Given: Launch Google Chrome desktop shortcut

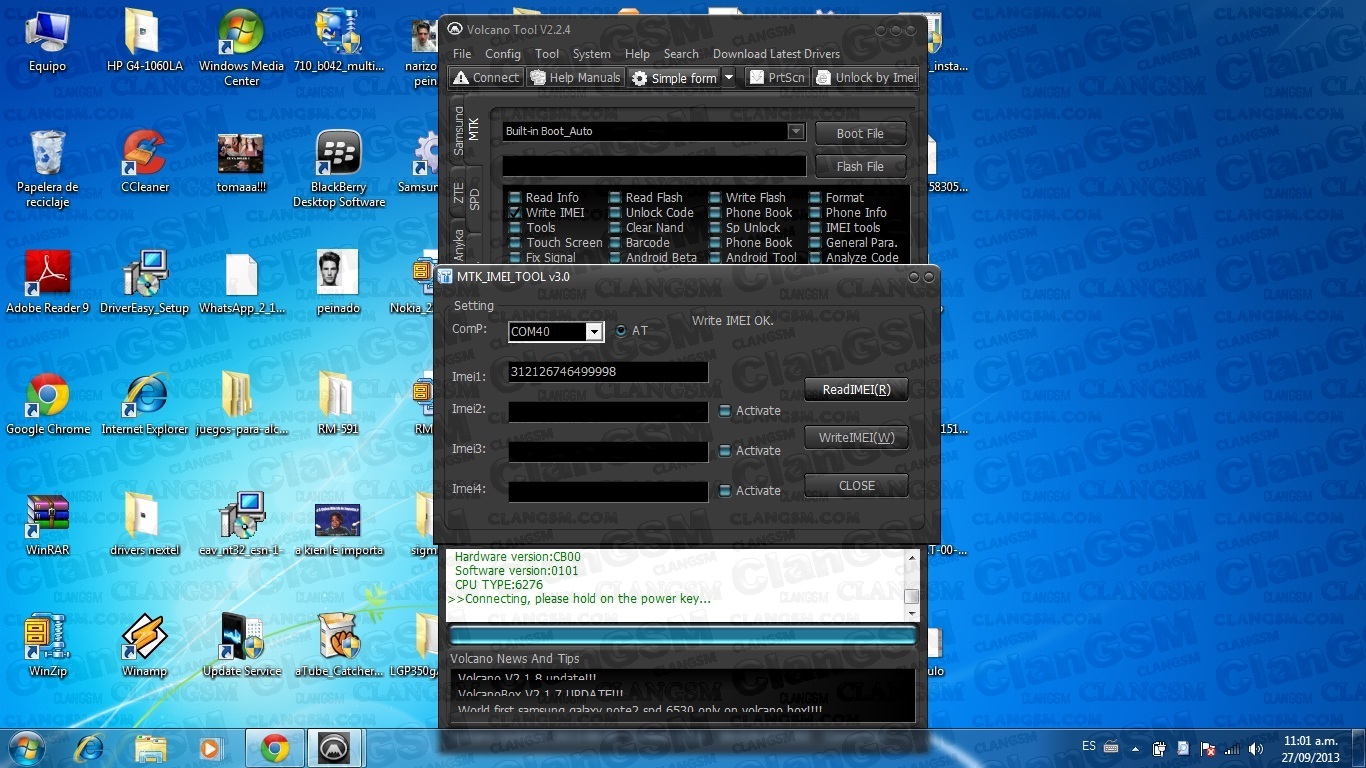Looking at the screenshot, I should pyautogui.click(x=47, y=404).
